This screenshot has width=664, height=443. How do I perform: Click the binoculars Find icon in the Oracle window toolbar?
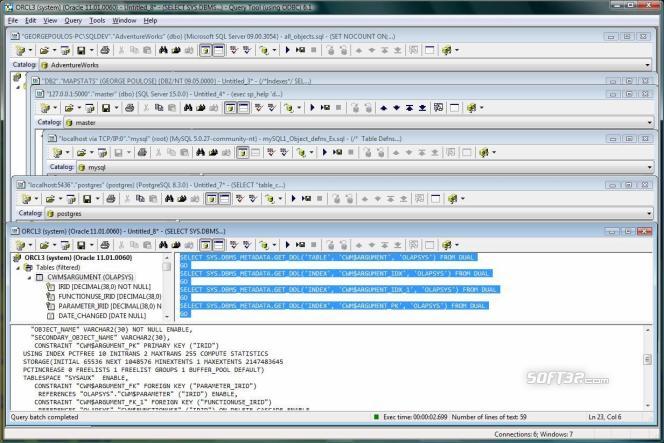(163, 245)
